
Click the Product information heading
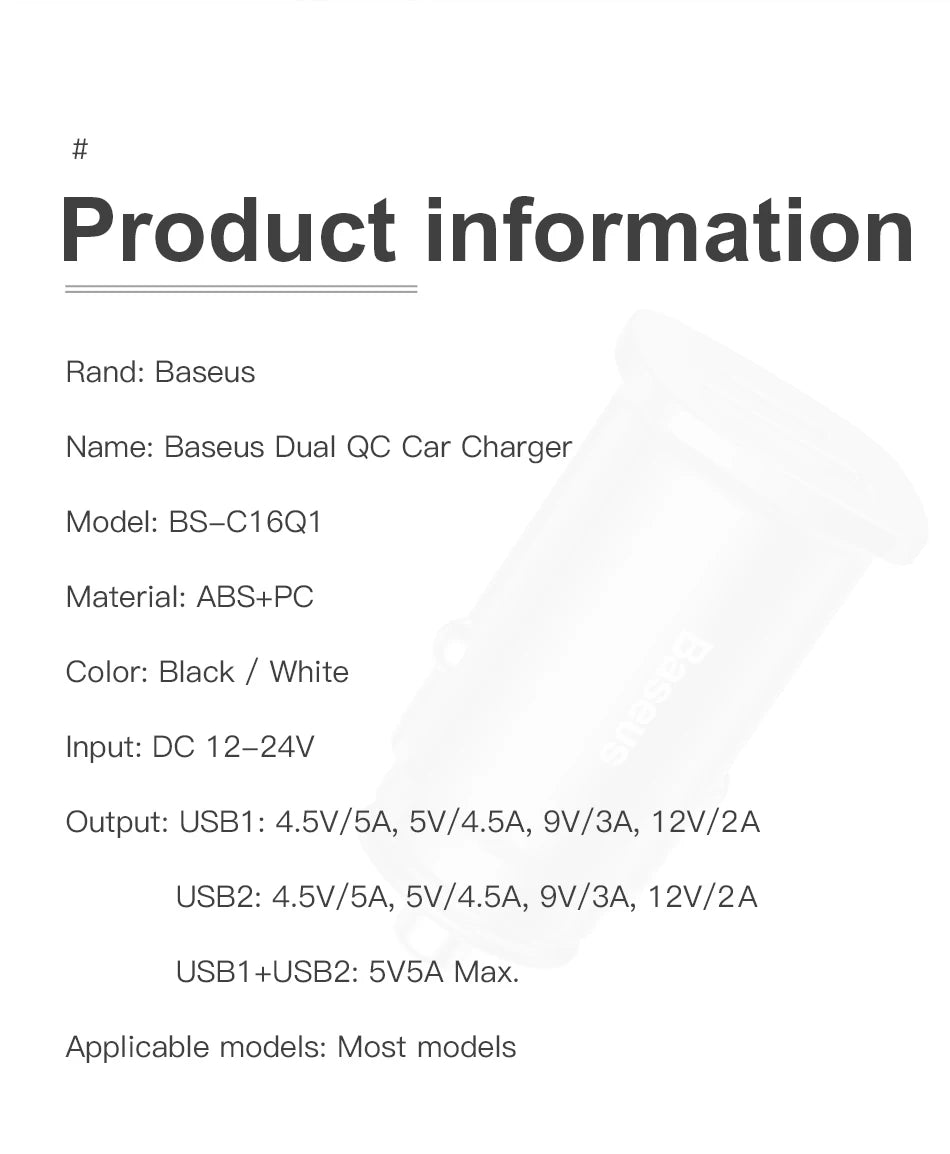click(x=486, y=231)
